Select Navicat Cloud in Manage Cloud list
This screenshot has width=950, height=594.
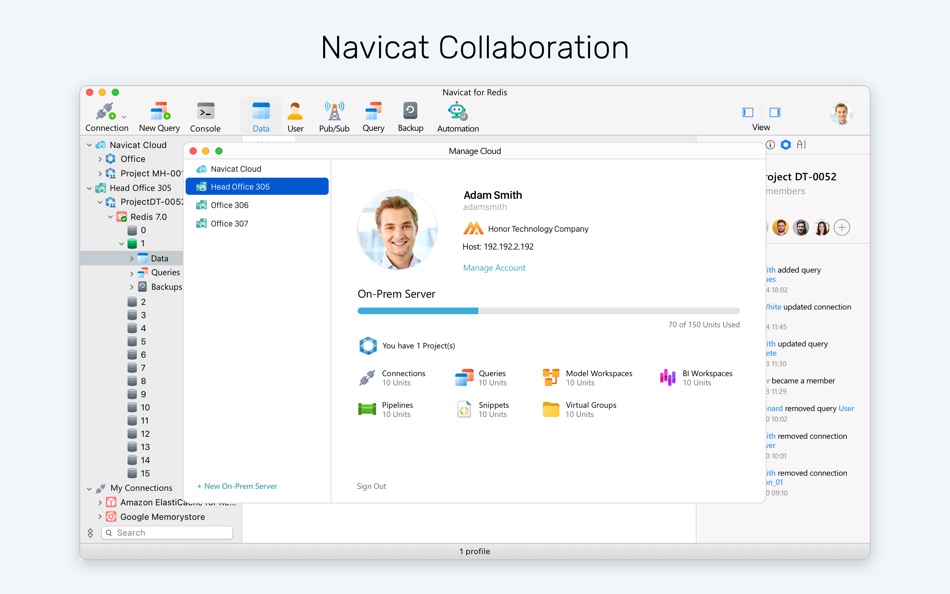[x=257, y=169]
